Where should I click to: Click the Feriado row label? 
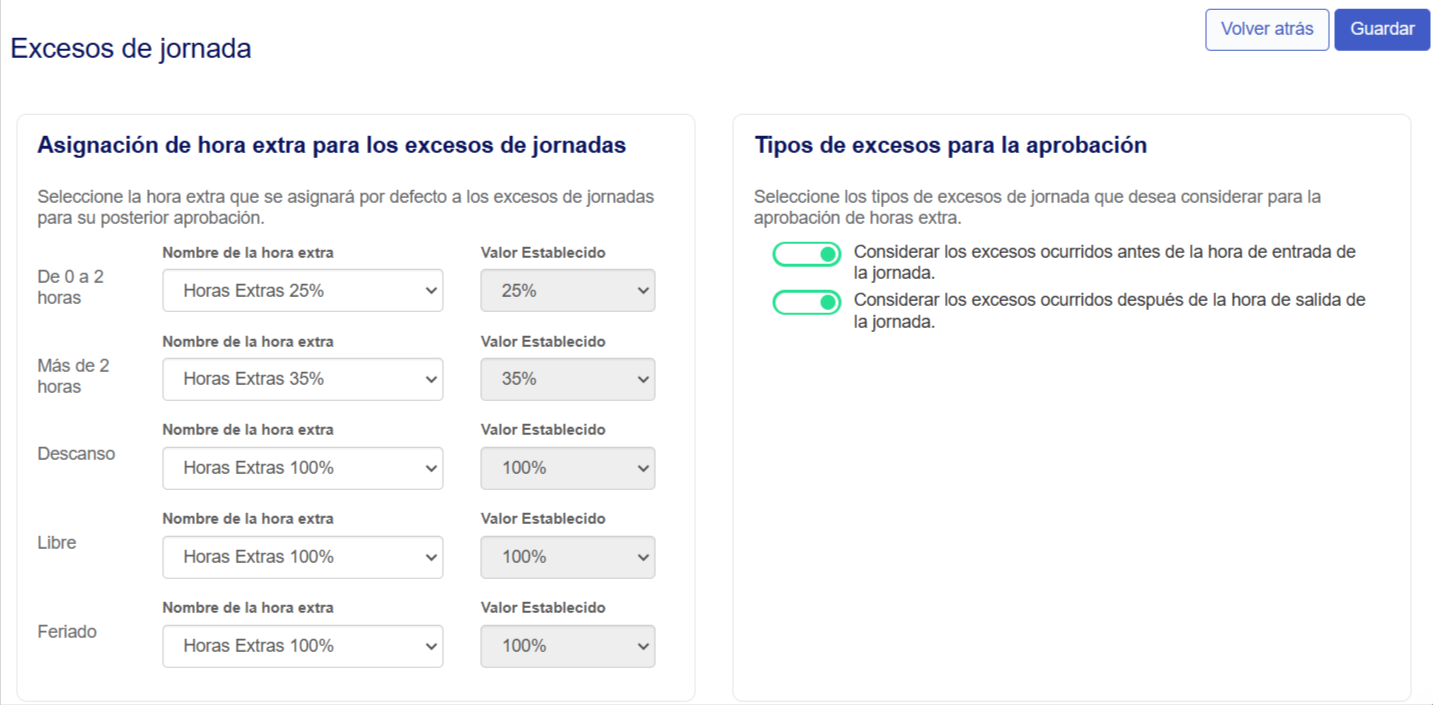pos(67,632)
